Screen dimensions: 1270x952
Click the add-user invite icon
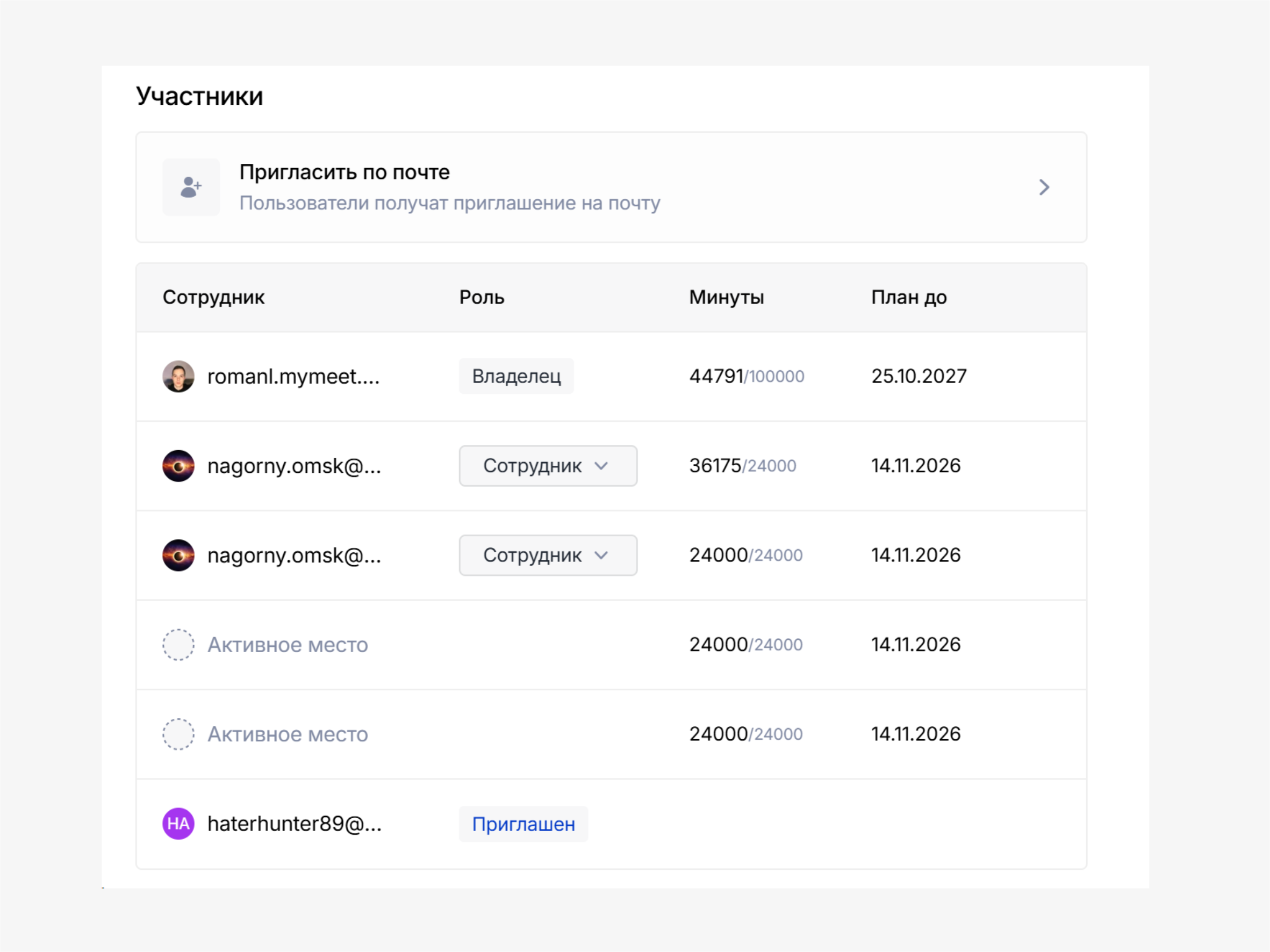tap(191, 187)
